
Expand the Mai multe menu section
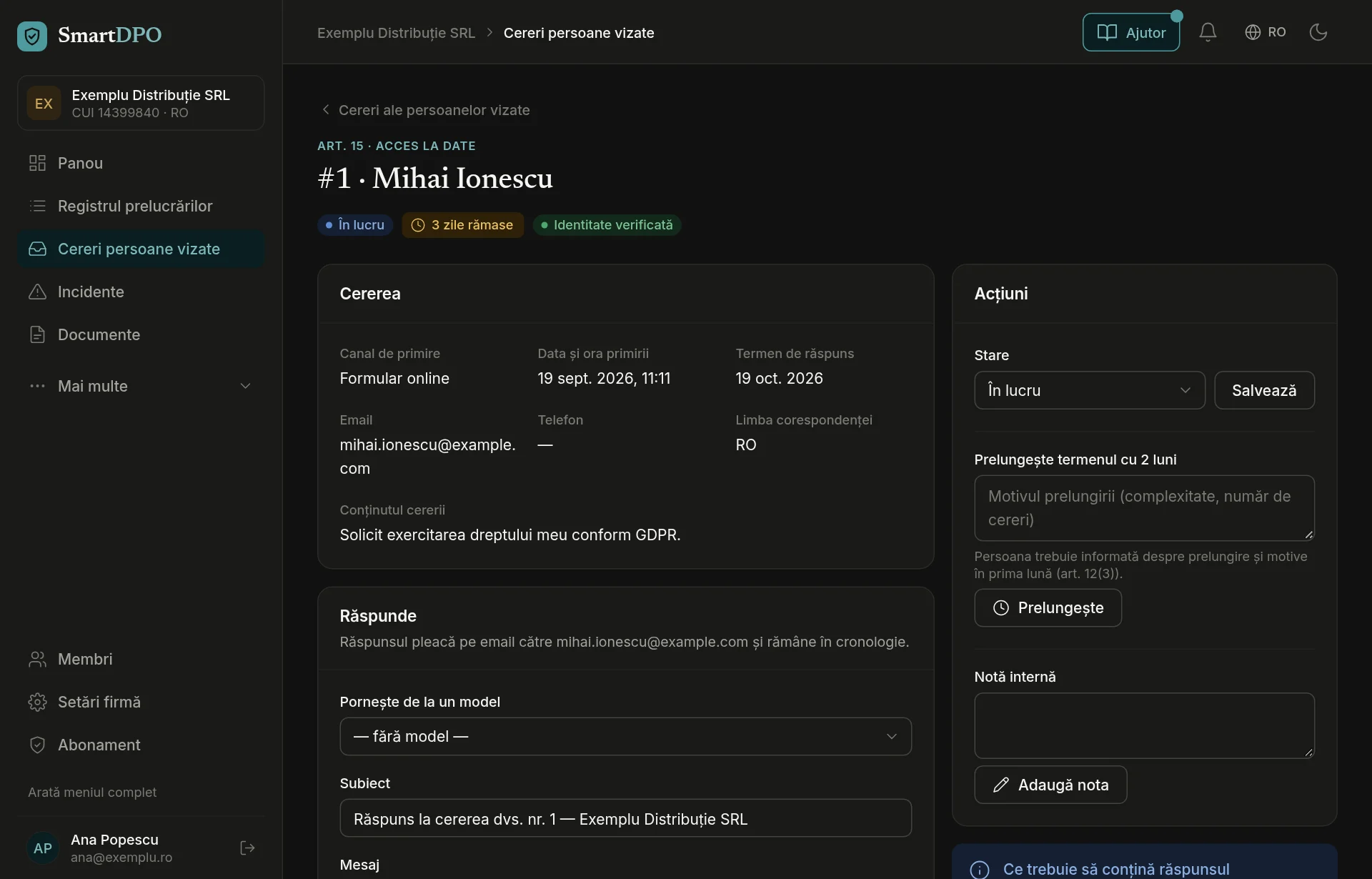coord(141,386)
